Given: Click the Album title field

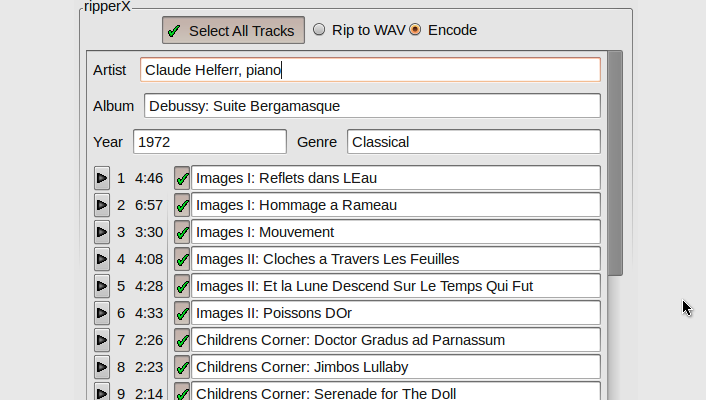Looking at the screenshot, I should pyautogui.click(x=372, y=106).
